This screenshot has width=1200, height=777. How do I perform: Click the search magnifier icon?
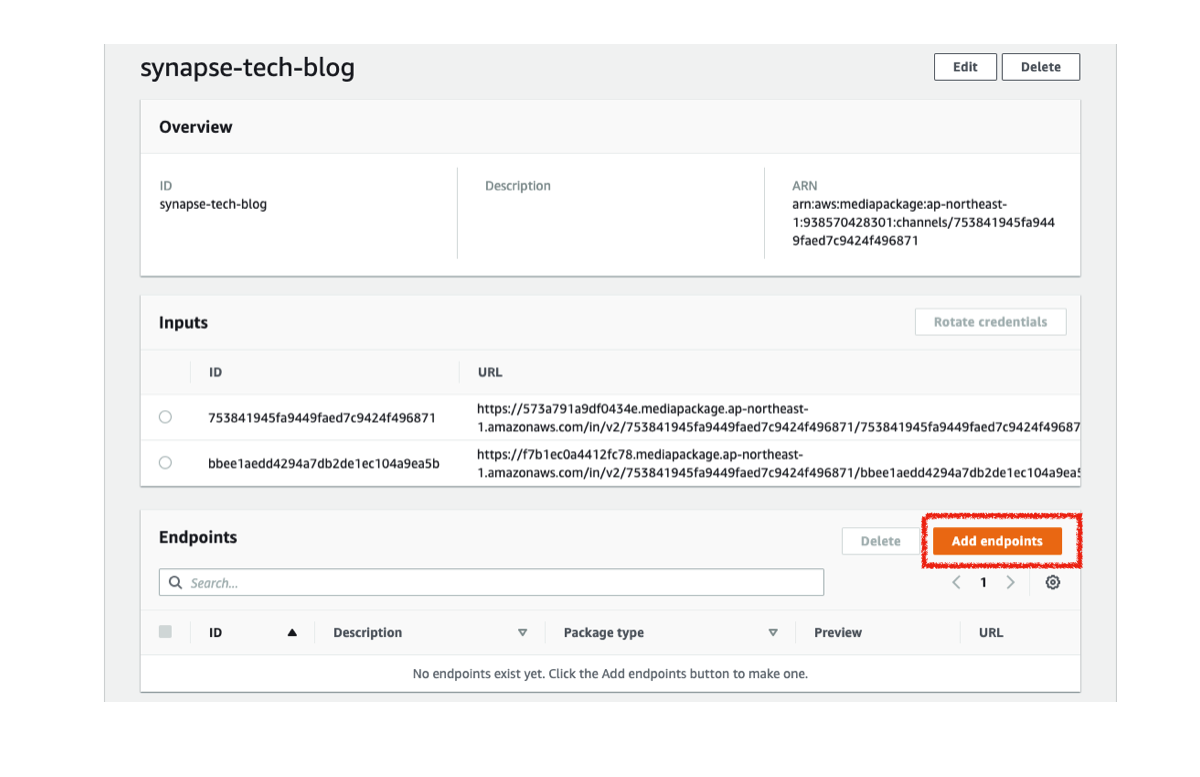coord(176,582)
